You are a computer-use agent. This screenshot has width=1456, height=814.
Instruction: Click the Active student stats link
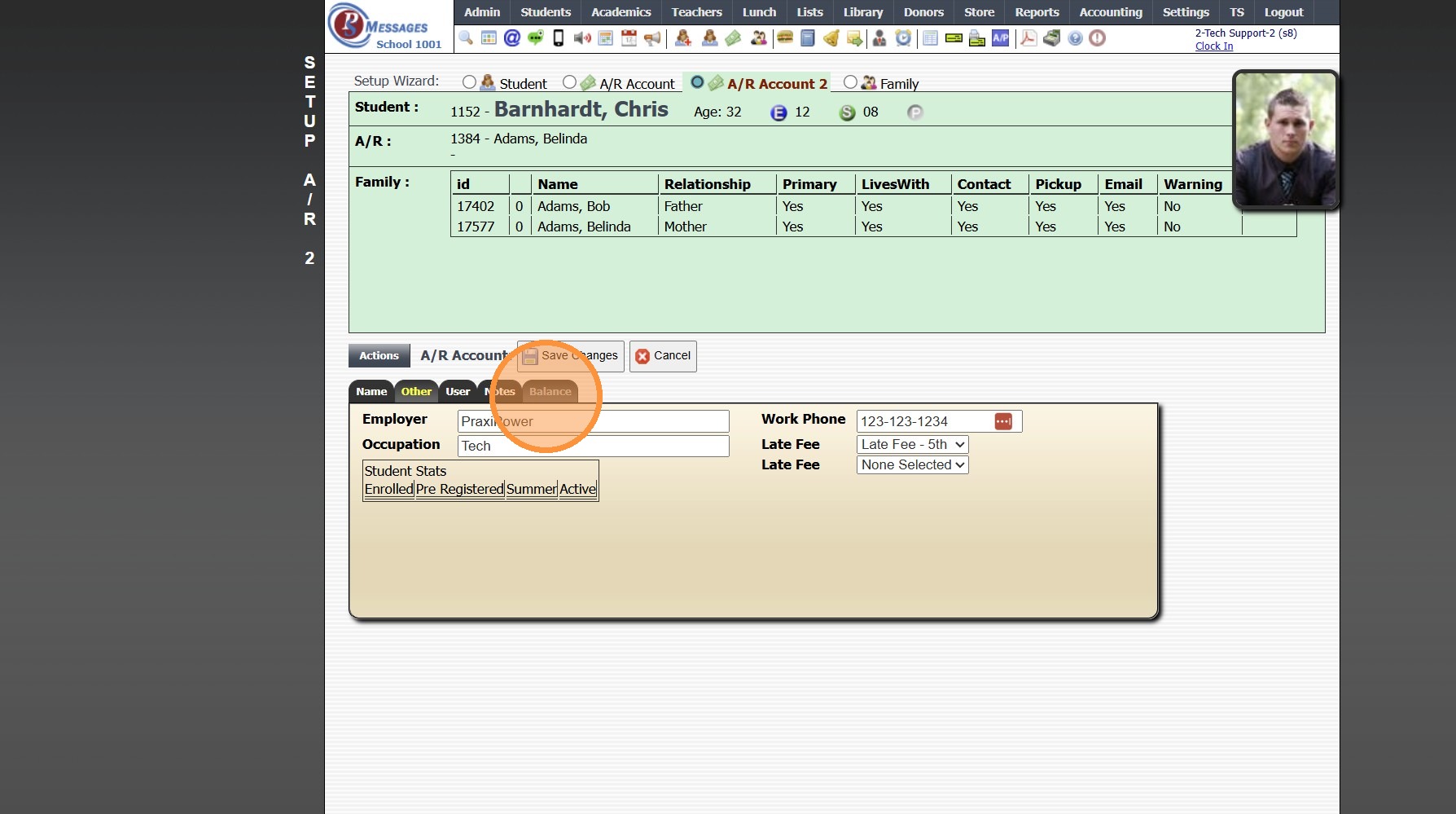[578, 489]
